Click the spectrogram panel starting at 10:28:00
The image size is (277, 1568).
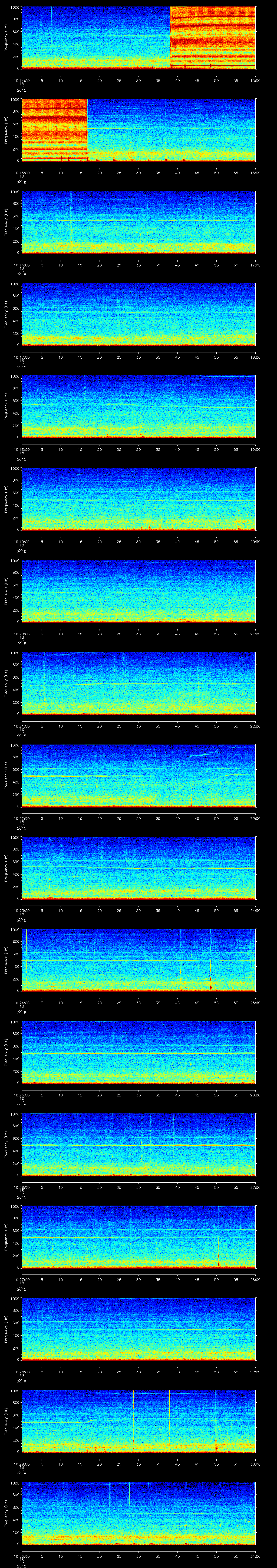pyautogui.click(x=139, y=1329)
